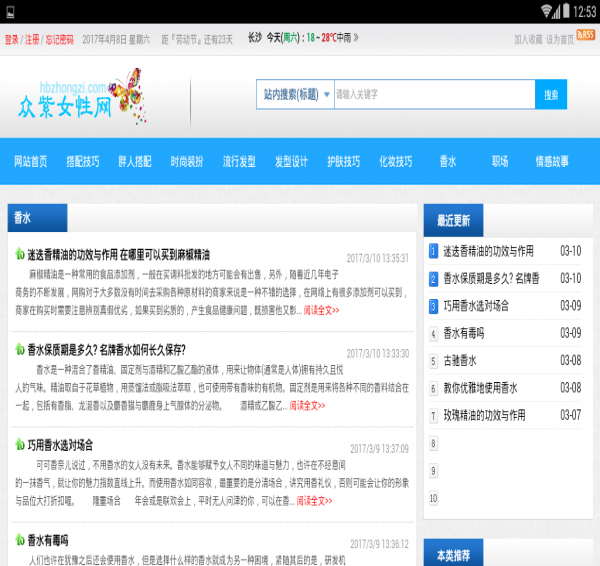Open sidebar link 玫瑰精油的功效与作用
Screen dimensions: 600x566
(x=484, y=416)
